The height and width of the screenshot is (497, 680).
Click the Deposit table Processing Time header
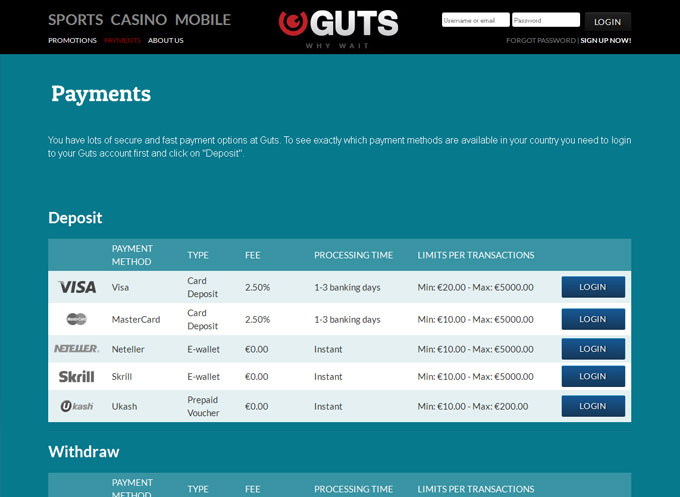[x=353, y=255]
